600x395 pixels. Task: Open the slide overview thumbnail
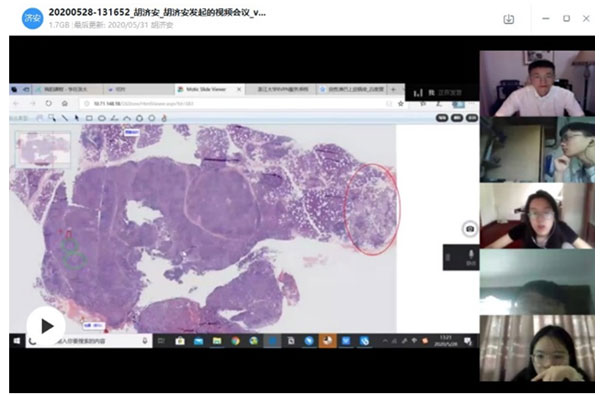pyautogui.click(x=43, y=149)
